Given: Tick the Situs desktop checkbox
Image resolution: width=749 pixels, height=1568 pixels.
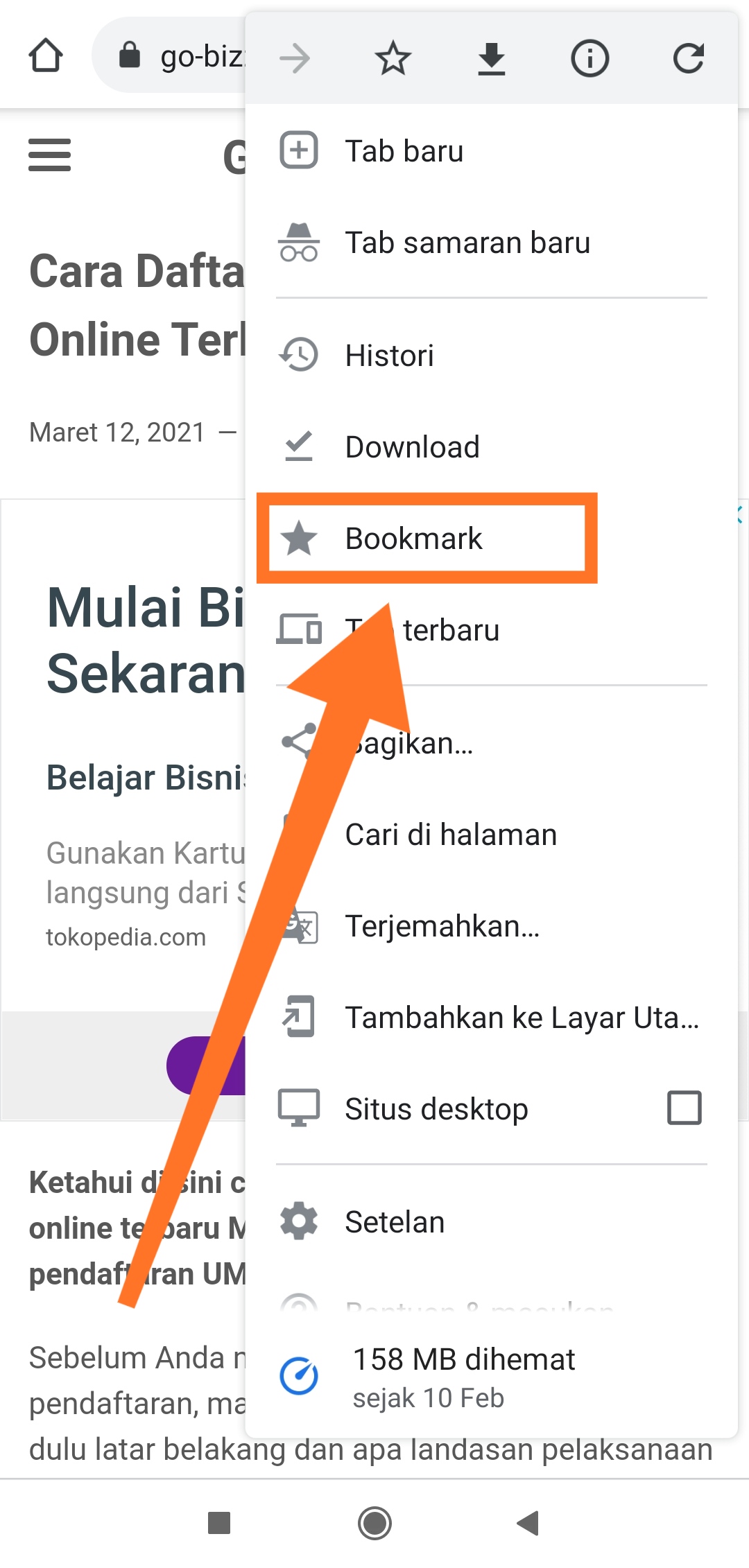Looking at the screenshot, I should coord(684,1108).
